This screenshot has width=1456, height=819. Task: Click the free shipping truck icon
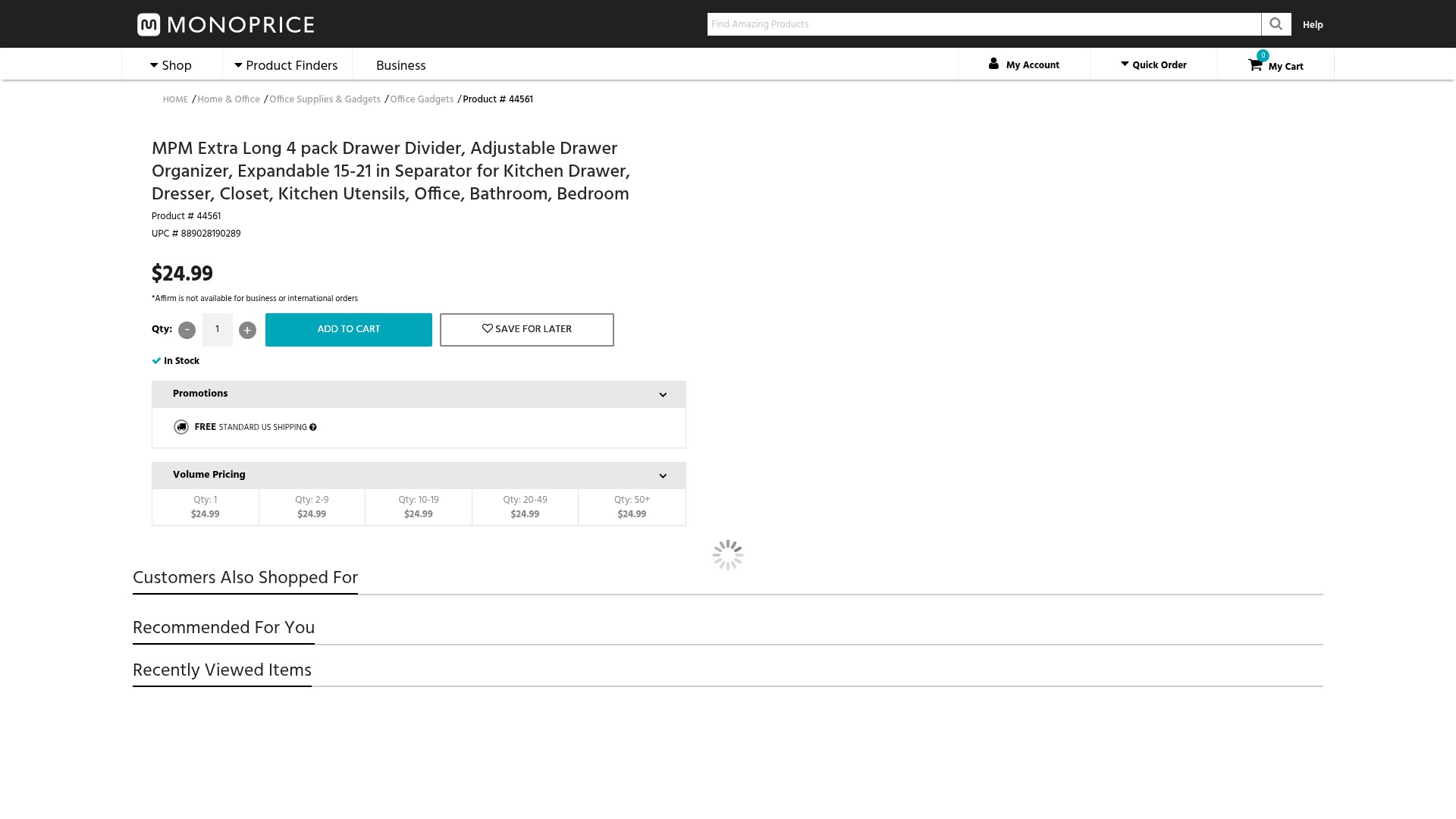click(x=180, y=427)
